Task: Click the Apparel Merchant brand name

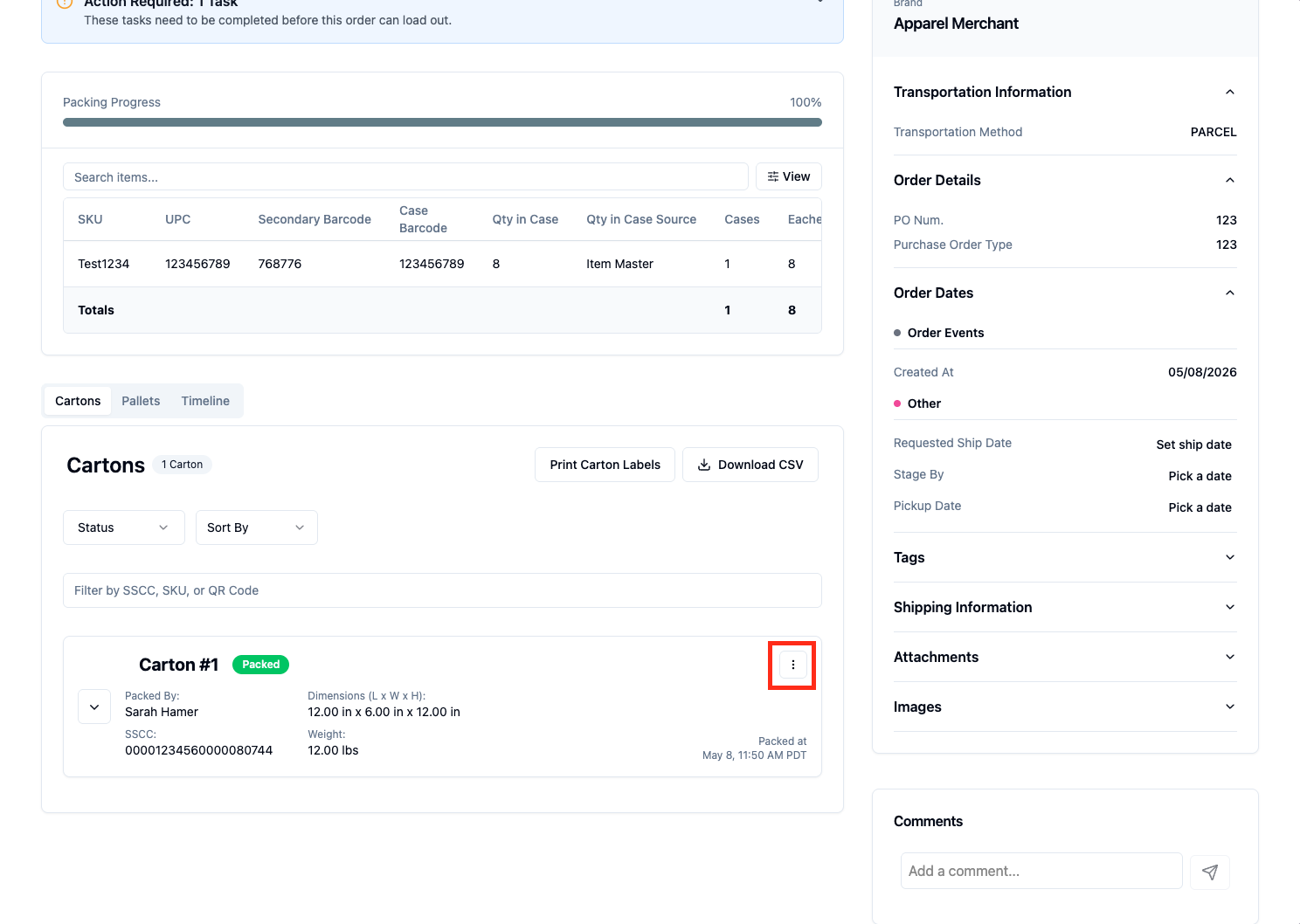Action: point(956,24)
